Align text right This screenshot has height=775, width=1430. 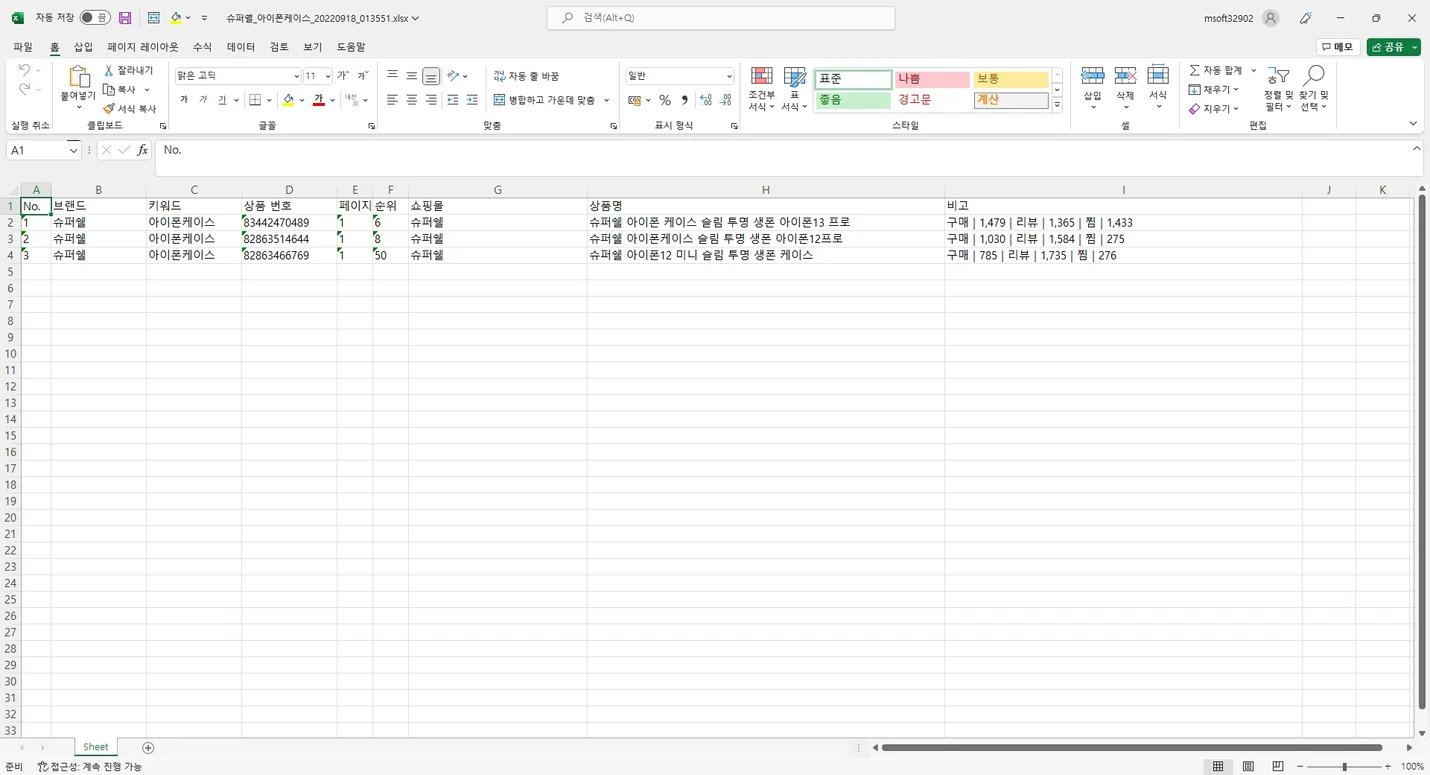click(431, 100)
